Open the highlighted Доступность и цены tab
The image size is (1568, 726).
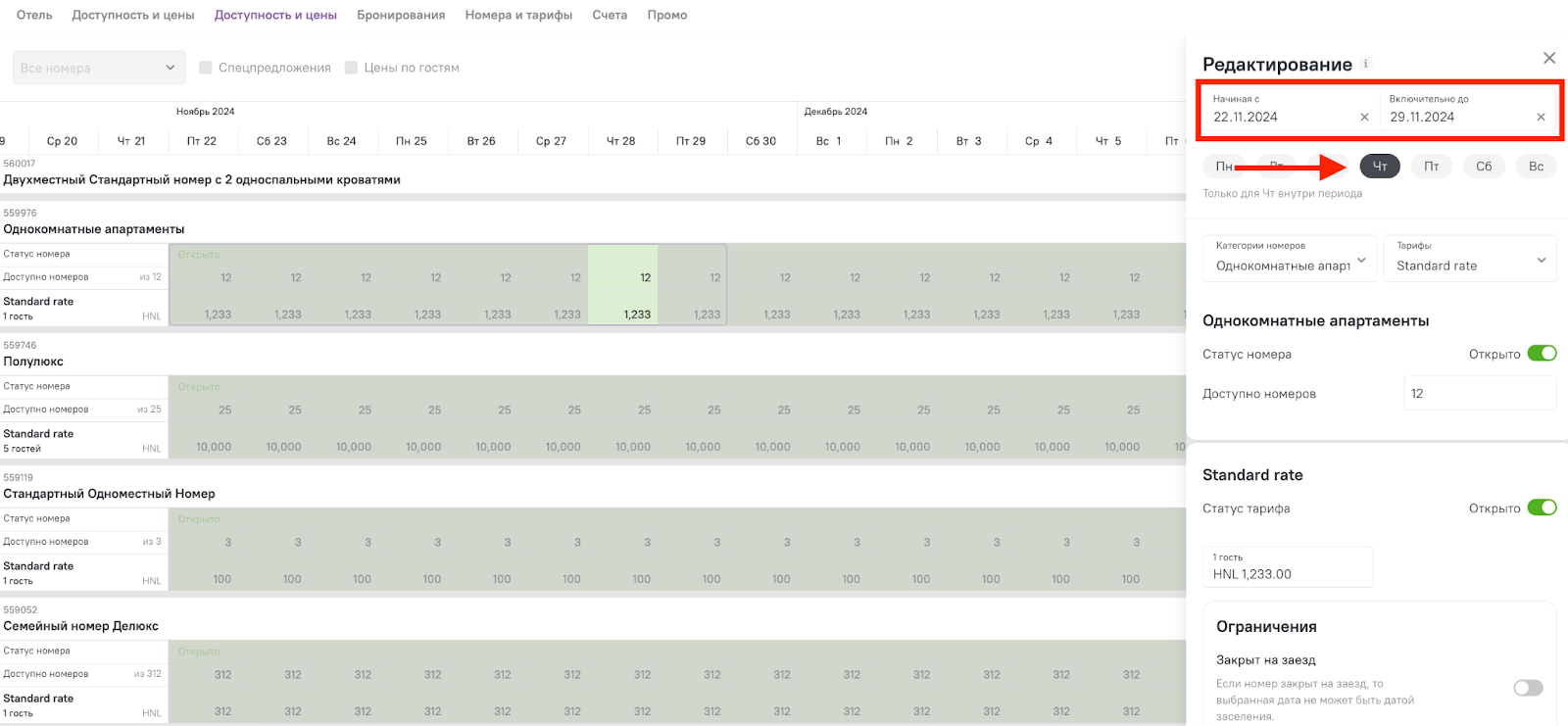tap(275, 15)
